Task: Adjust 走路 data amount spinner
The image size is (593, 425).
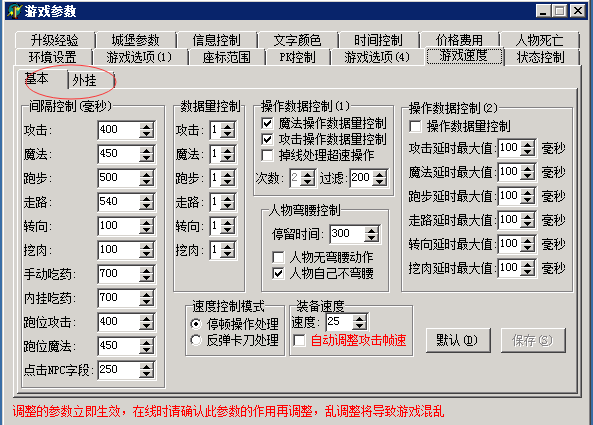Action: [x=228, y=202]
